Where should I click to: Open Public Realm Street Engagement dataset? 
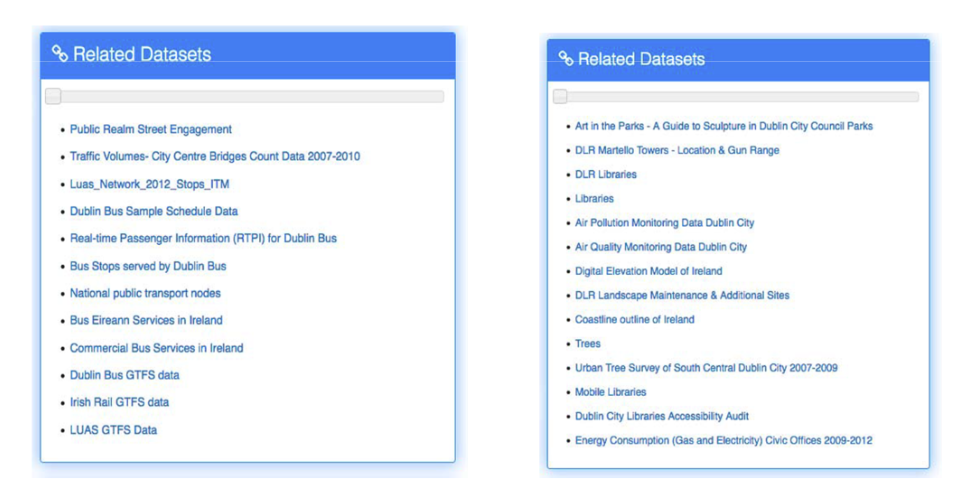[150, 129]
